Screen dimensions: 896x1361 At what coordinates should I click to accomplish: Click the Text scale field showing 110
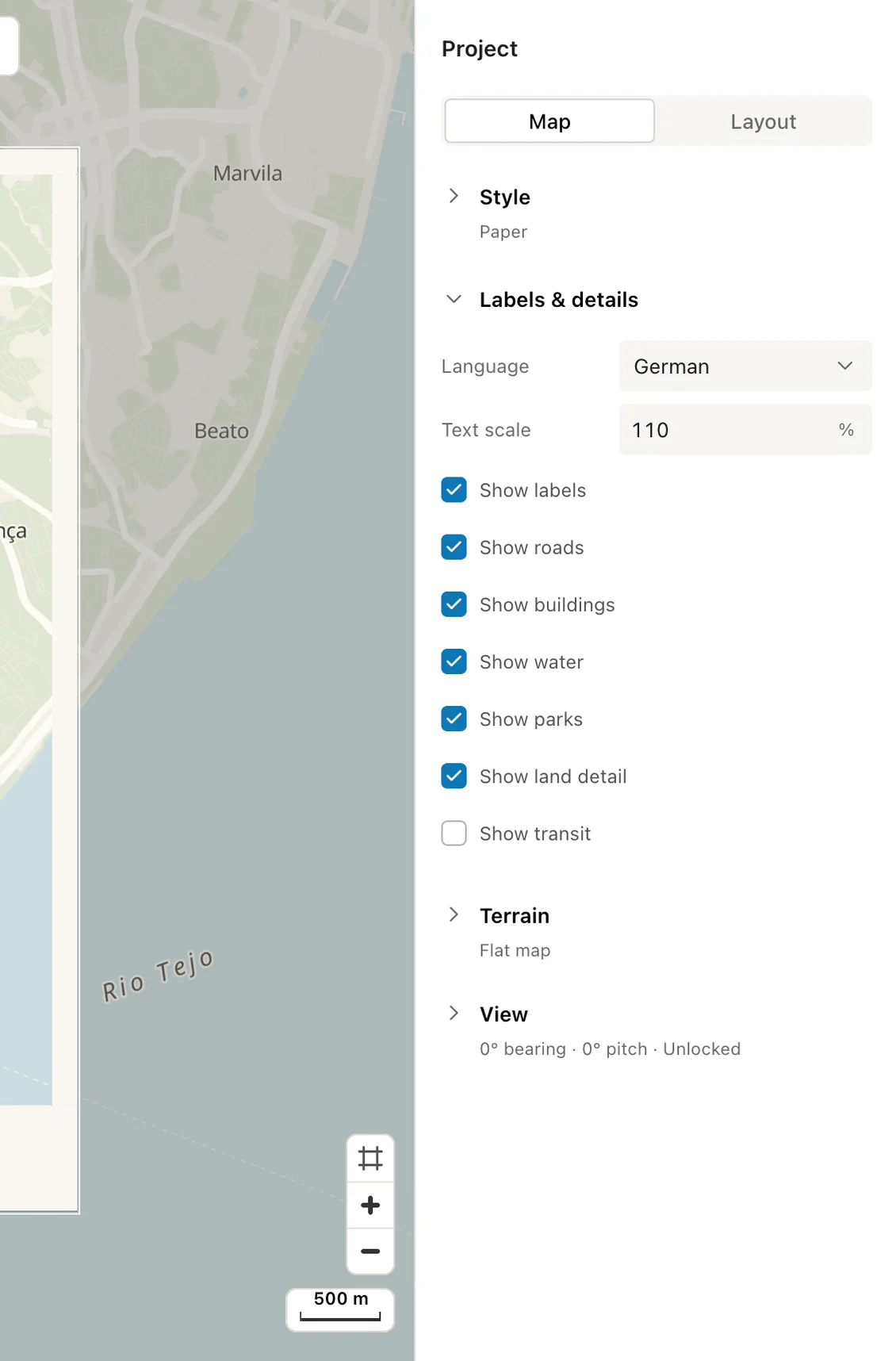[x=745, y=429]
